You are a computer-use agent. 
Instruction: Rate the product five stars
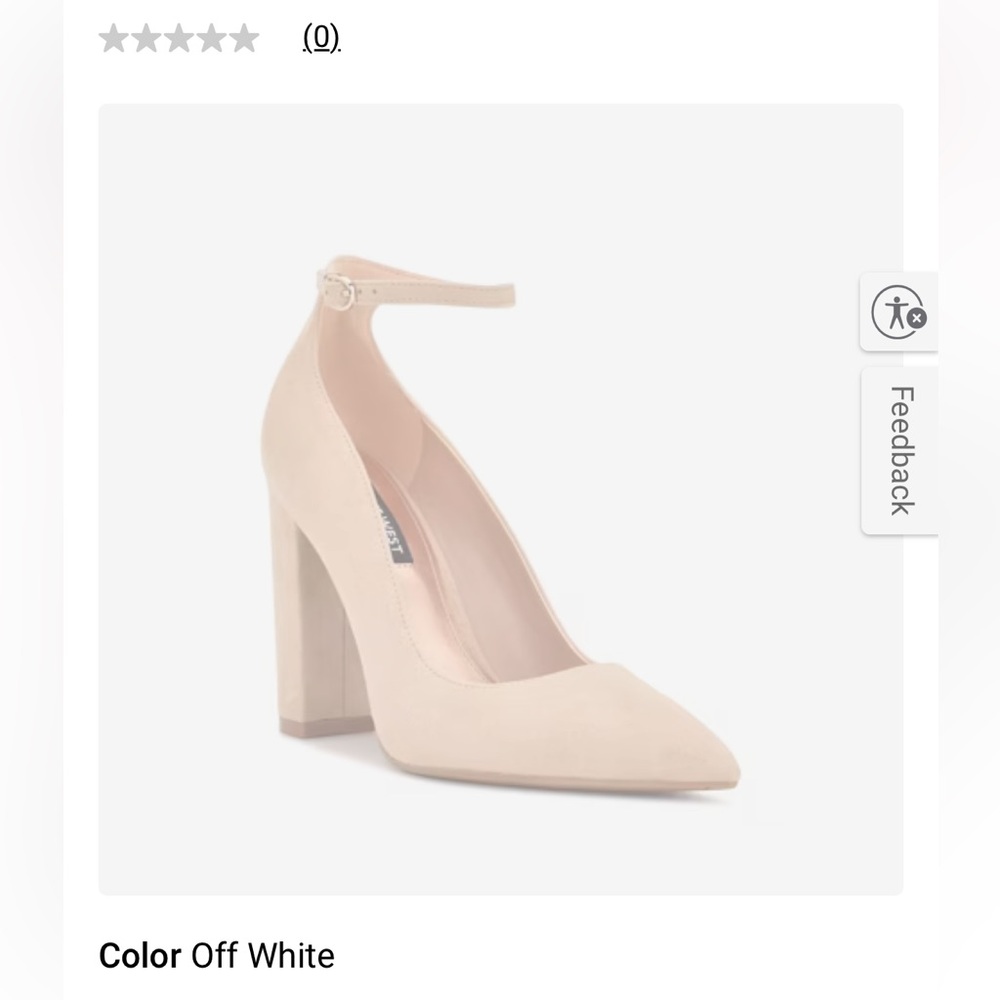click(245, 38)
